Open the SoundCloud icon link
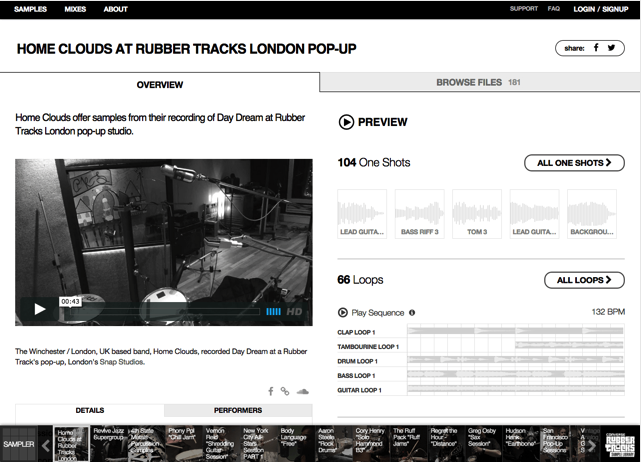This screenshot has width=643, height=462. (303, 391)
